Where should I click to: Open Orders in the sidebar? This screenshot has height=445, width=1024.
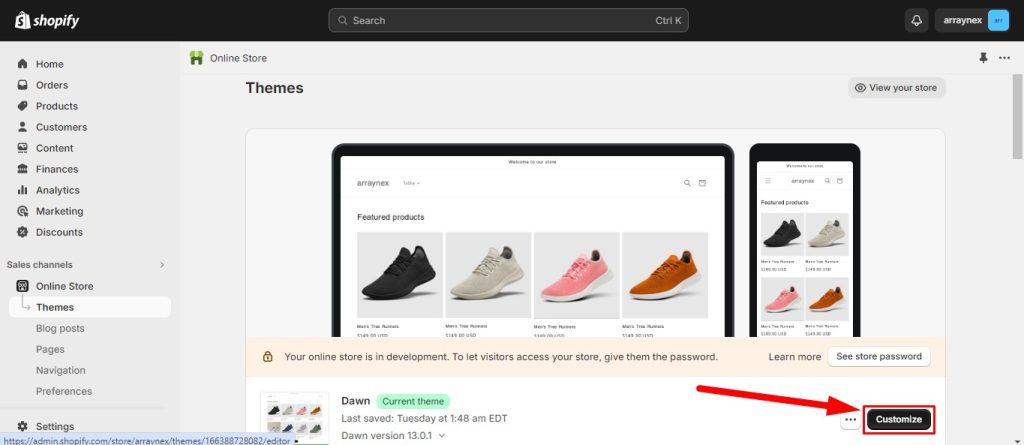click(51, 85)
